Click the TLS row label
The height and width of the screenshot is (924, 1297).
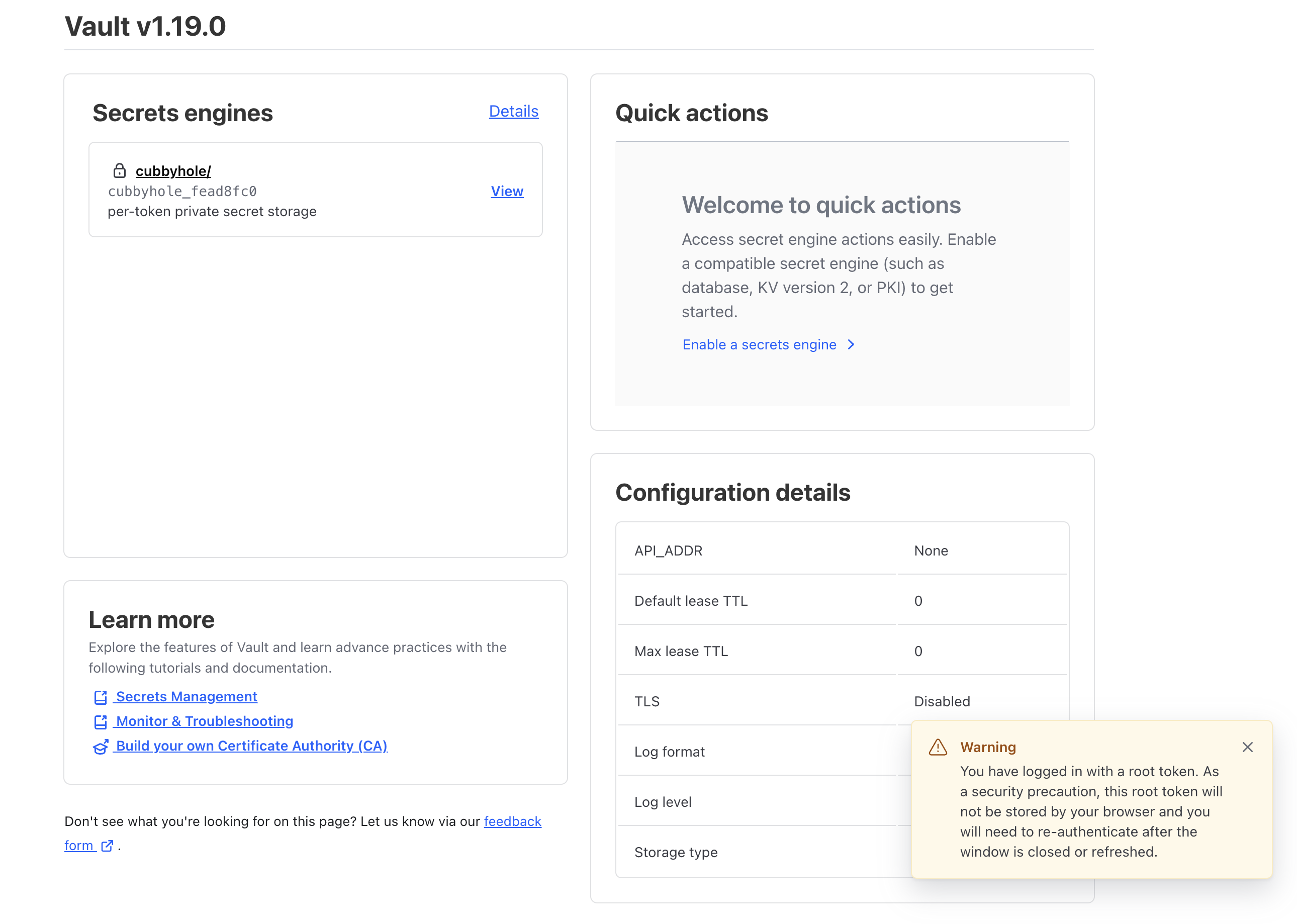[x=647, y=701]
